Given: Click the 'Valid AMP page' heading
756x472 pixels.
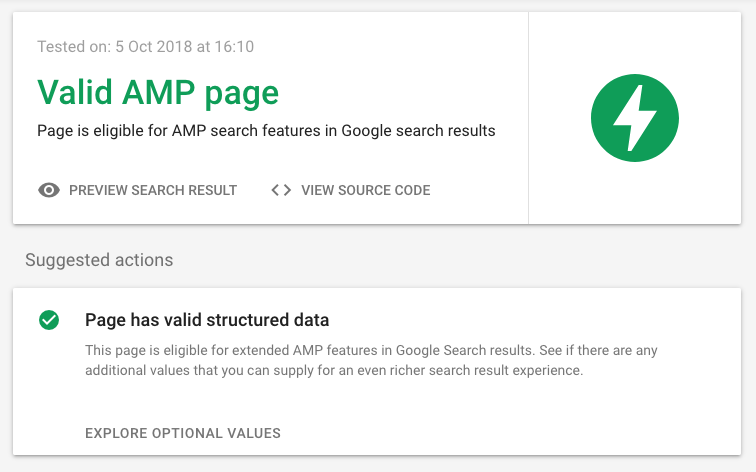Looking at the screenshot, I should pyautogui.click(x=158, y=93).
